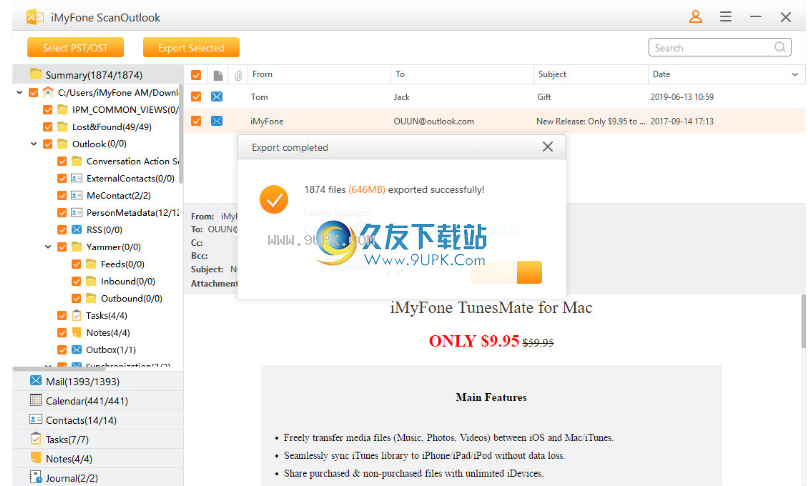Image resolution: width=808 pixels, height=486 pixels.
Task: Select the Calendar(441/441) category
Action: click(x=98, y=400)
